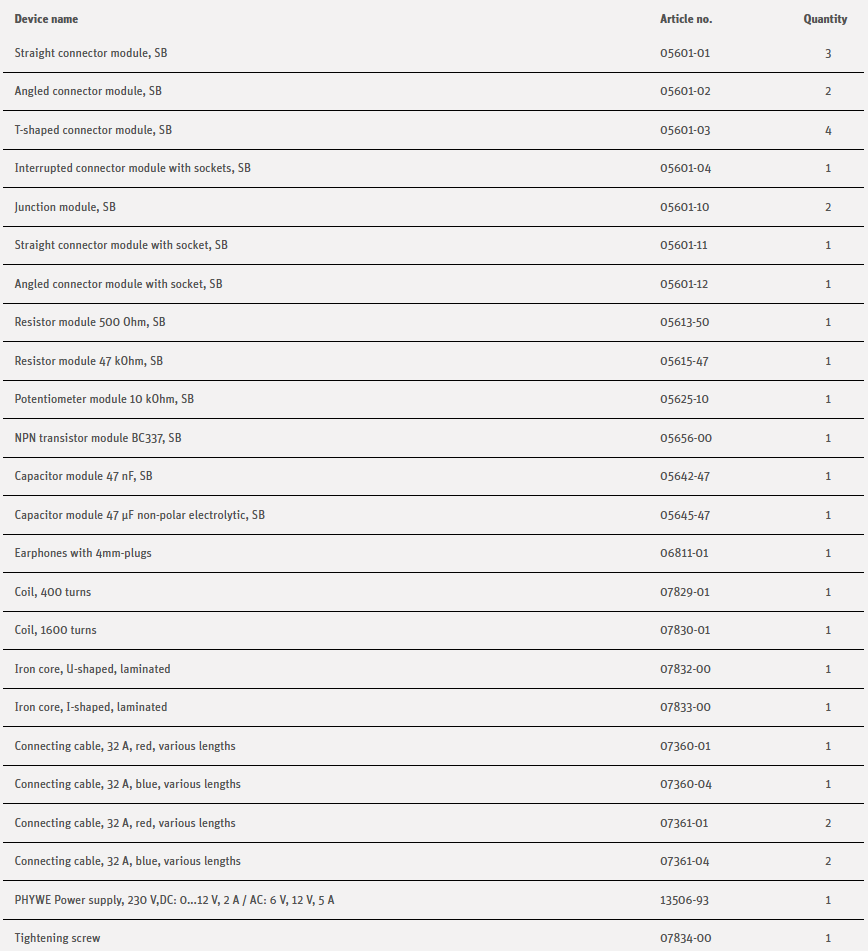868x951 pixels.
Task: Click the Quantity column header
Action: coord(825,19)
